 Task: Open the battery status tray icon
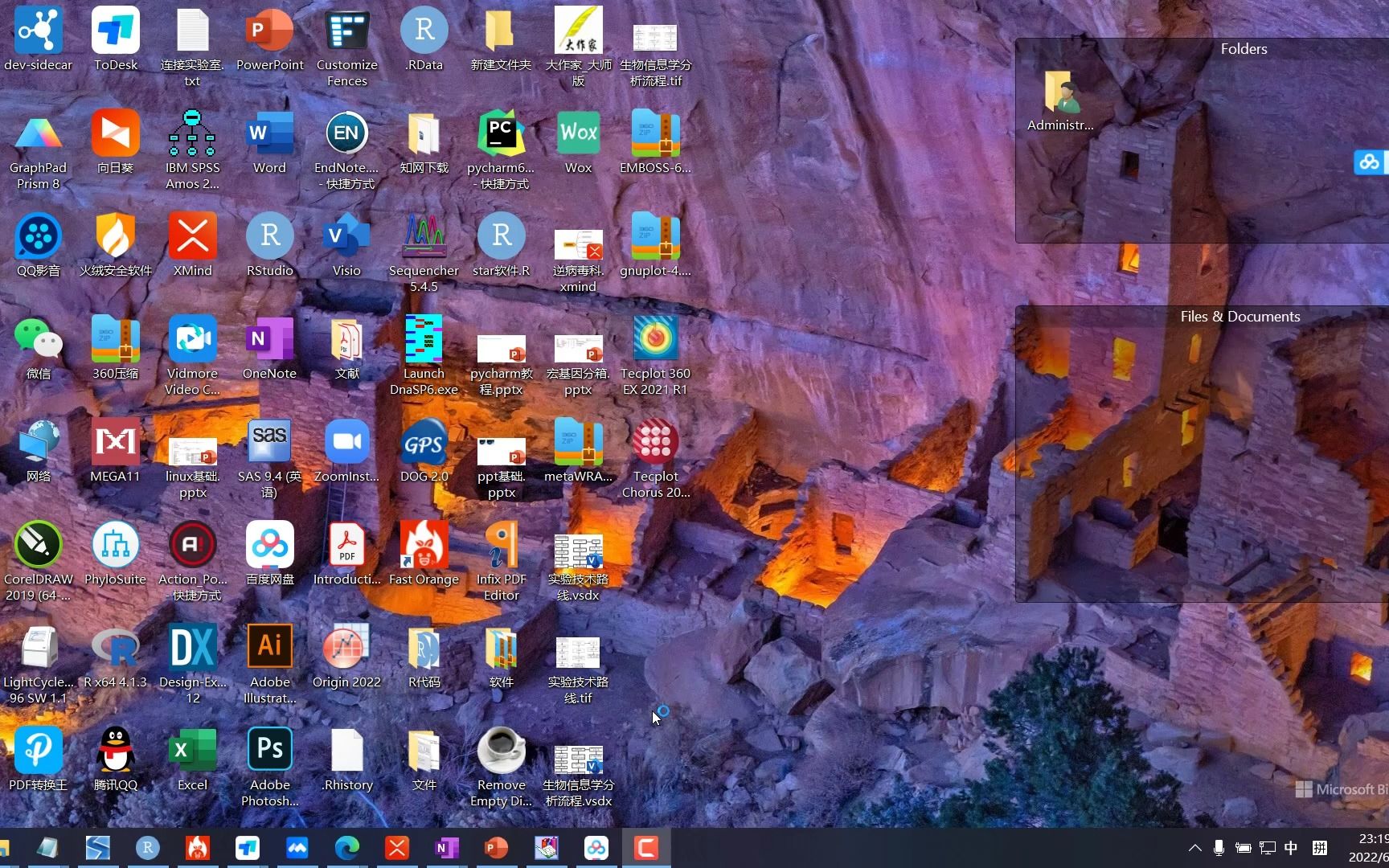pyautogui.click(x=1244, y=848)
